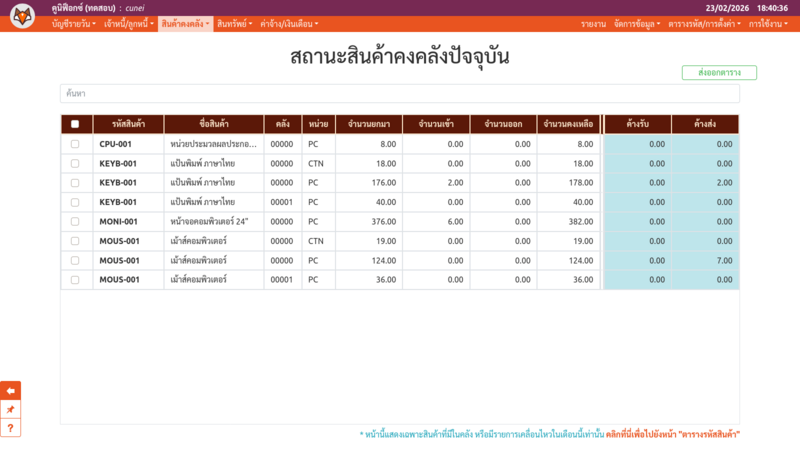Sort by หน่วย column header
This screenshot has width=800, height=450.
click(318, 124)
